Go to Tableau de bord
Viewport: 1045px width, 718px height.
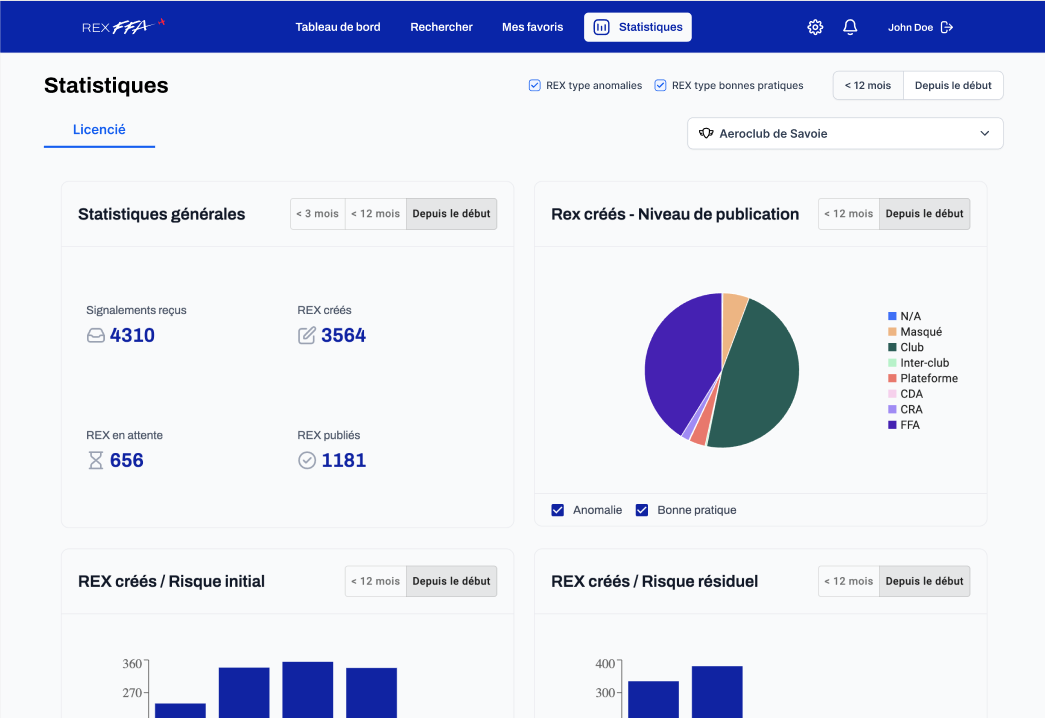338,27
